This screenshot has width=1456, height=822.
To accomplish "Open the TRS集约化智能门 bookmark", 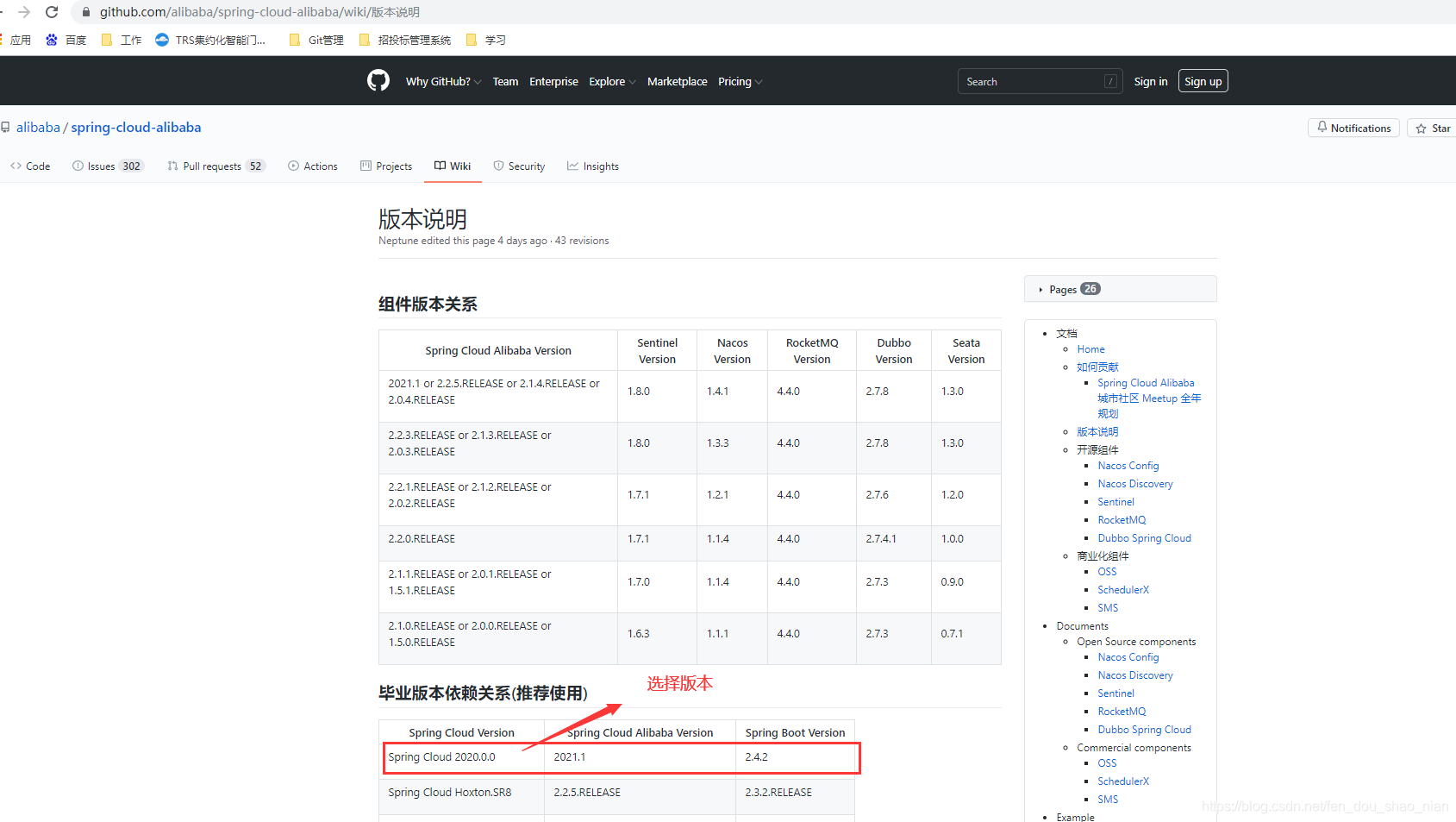I will click(x=210, y=40).
